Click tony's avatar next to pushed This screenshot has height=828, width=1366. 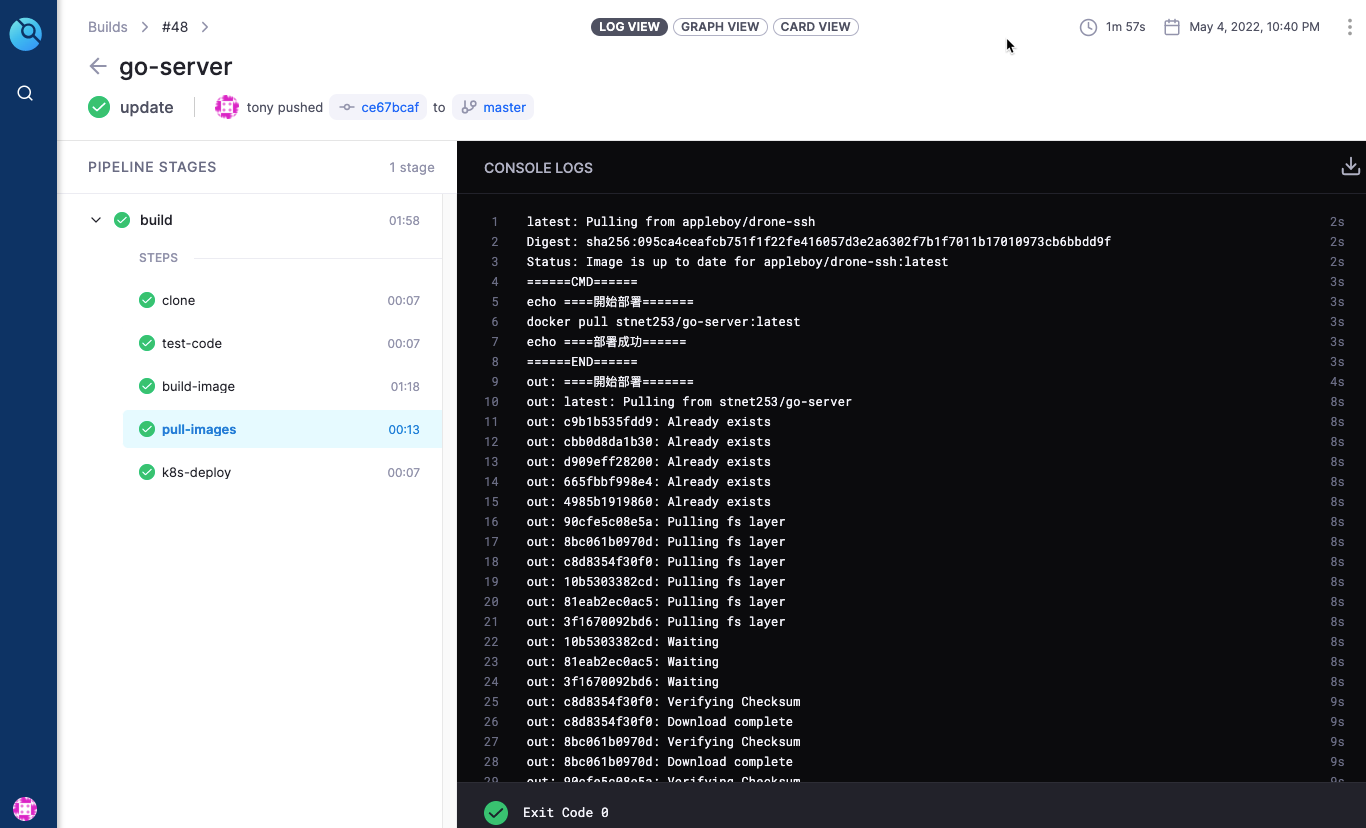[227, 107]
